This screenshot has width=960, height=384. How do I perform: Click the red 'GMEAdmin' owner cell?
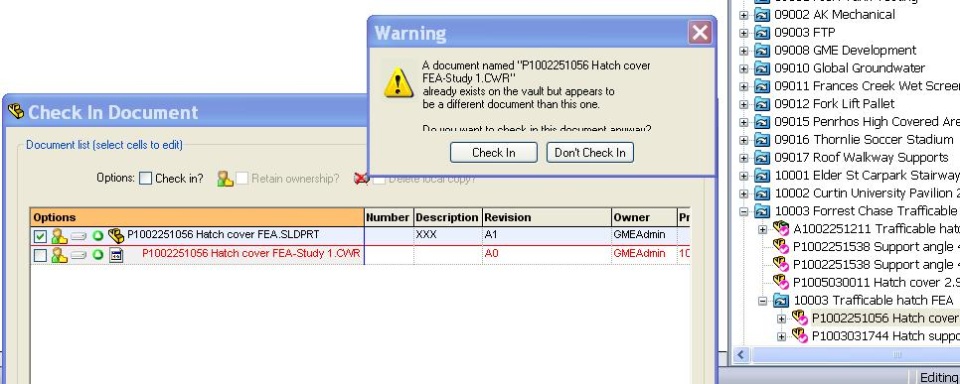644,254
